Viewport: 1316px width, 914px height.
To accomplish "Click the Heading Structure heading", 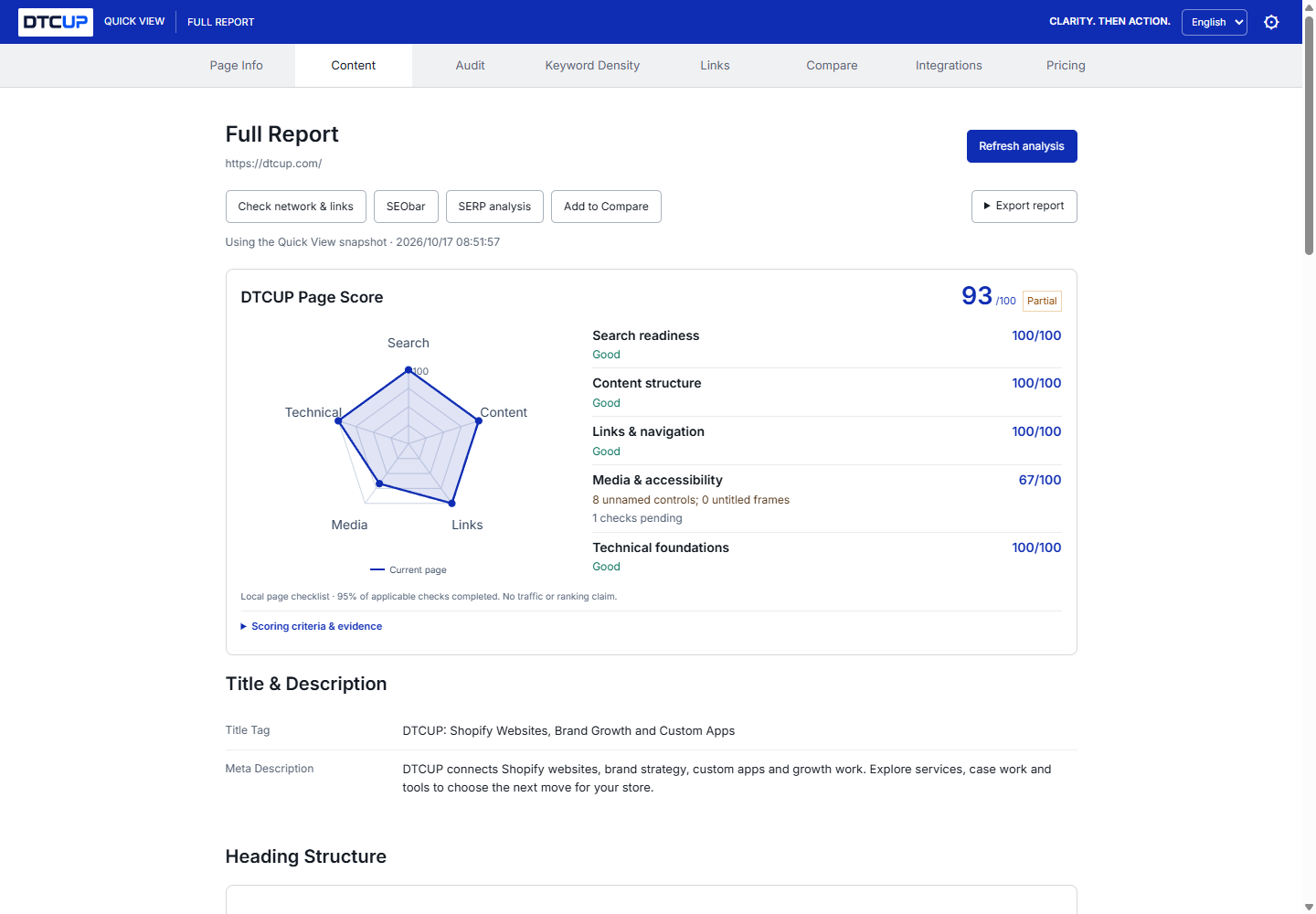I will [306, 856].
